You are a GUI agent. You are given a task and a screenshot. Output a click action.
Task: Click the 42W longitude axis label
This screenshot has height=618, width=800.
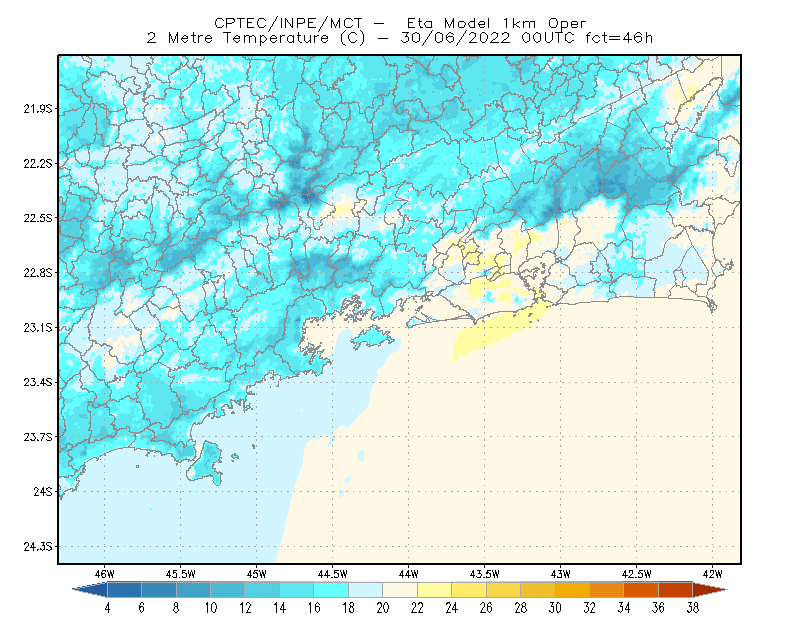click(x=712, y=574)
